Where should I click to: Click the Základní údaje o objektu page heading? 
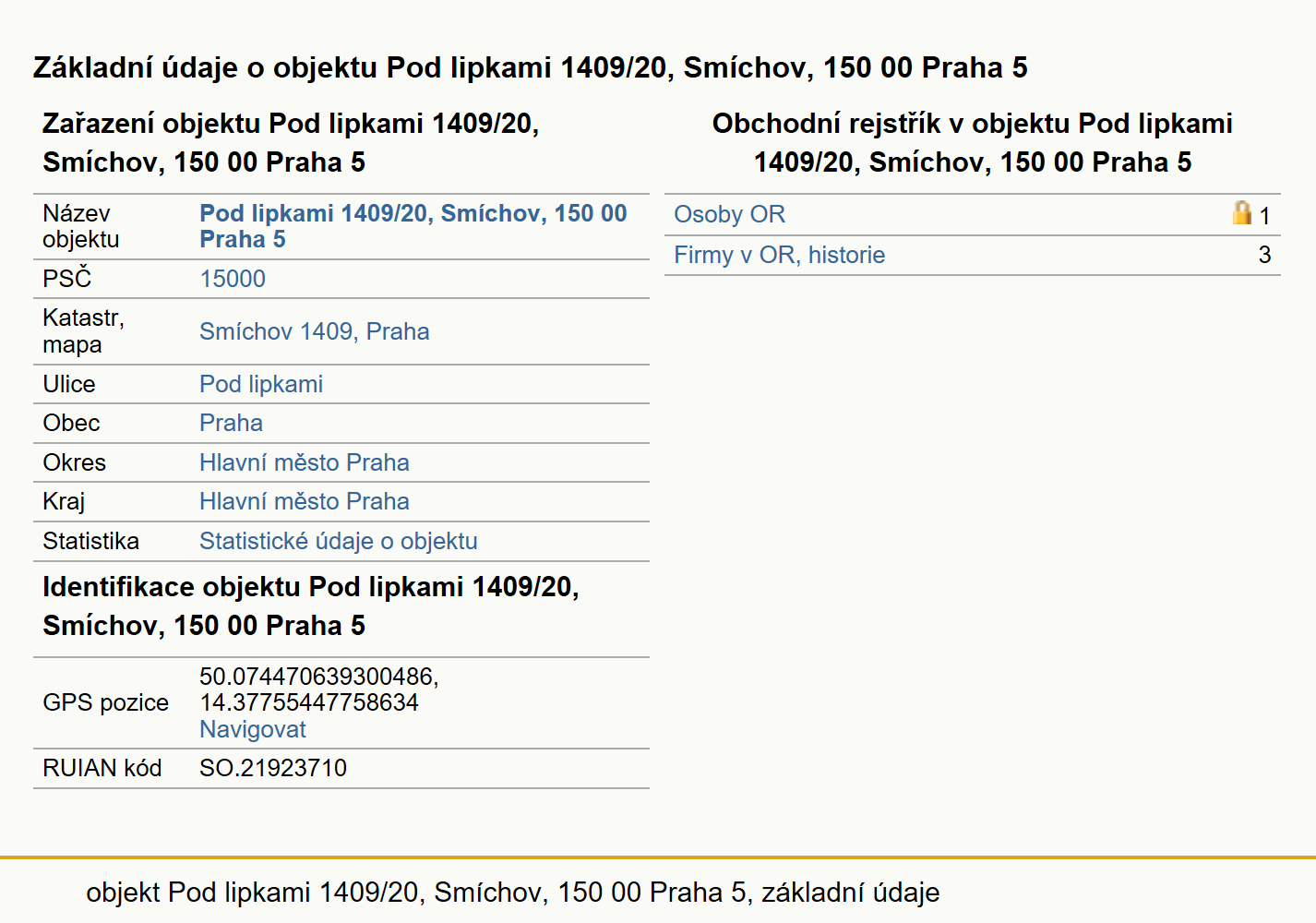(x=530, y=67)
